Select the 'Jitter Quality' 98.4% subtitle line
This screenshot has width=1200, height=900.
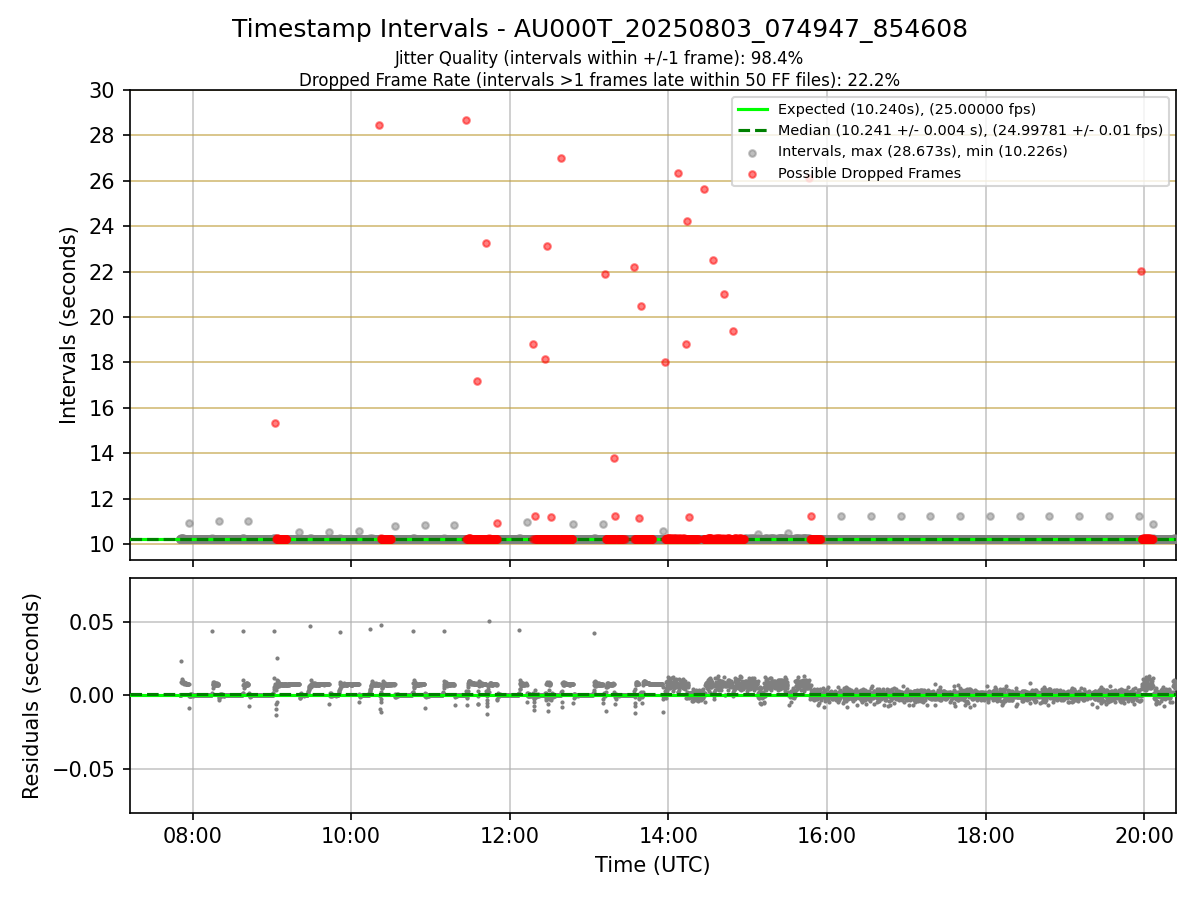click(x=599, y=58)
